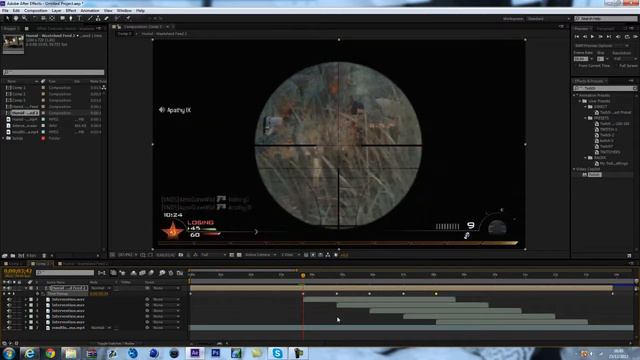The width and height of the screenshot is (640, 360).
Task: Open Google Chrome from the taskbar
Action: tap(50, 353)
